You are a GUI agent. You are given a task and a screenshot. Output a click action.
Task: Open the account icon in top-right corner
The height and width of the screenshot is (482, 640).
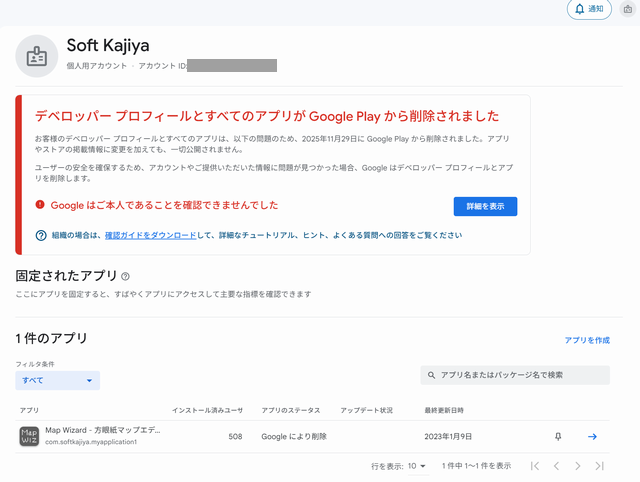pyautogui.click(x=627, y=9)
